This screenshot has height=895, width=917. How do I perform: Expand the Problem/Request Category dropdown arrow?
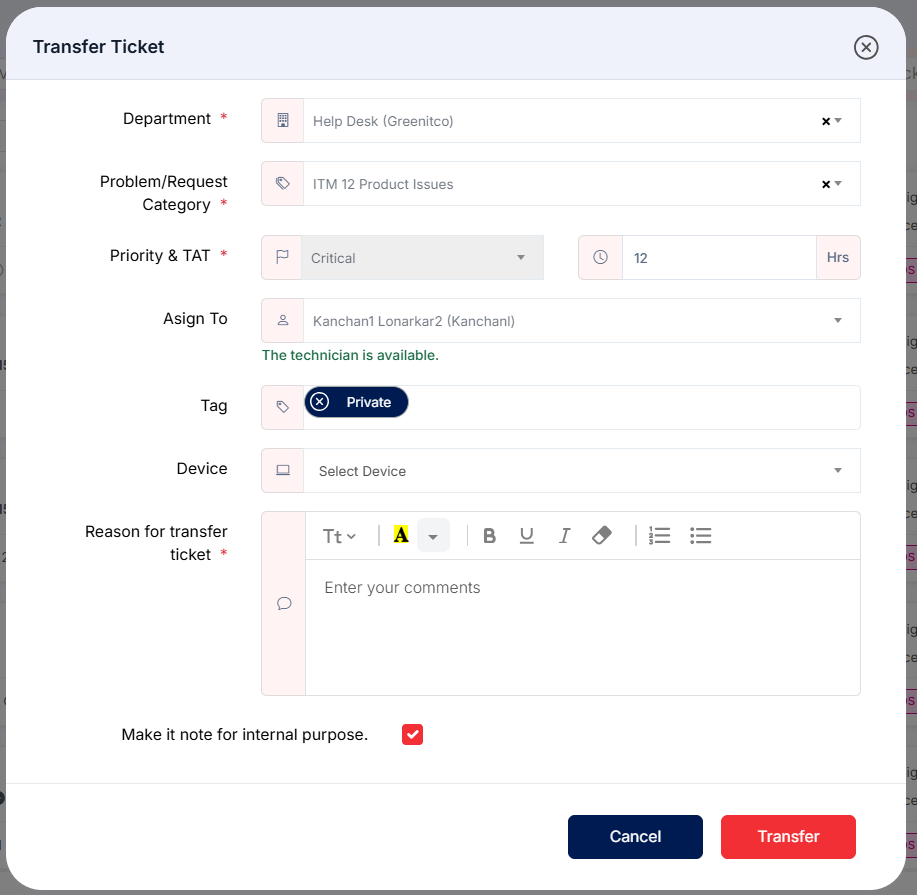[x=838, y=184]
